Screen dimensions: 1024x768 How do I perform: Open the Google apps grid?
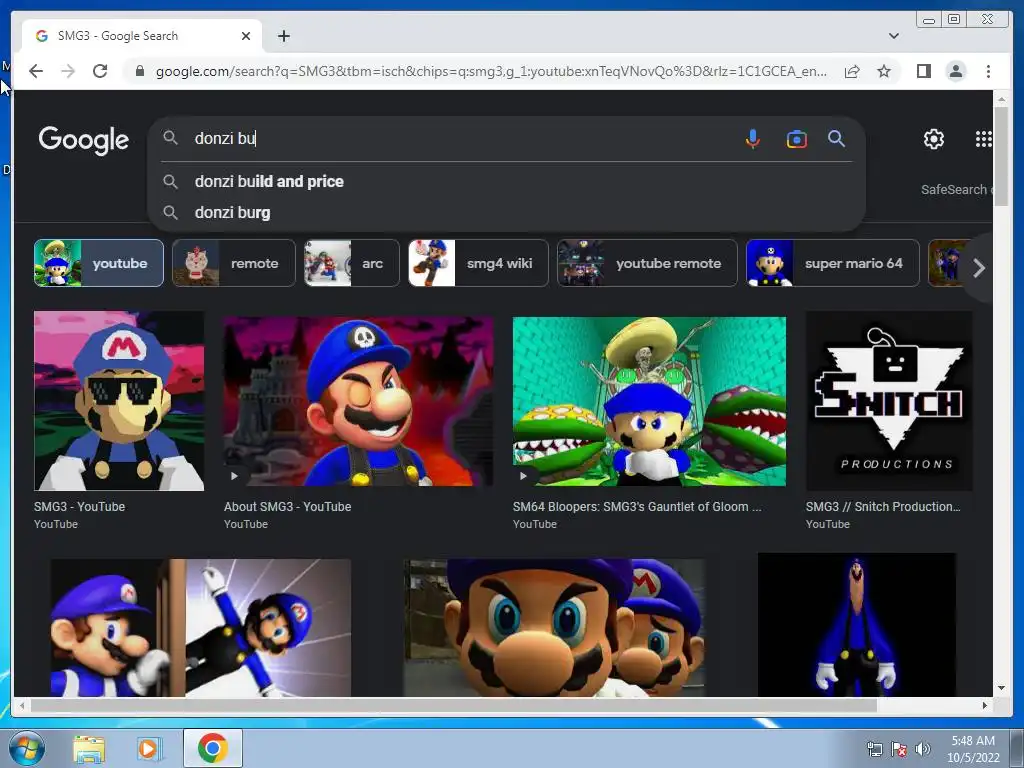tap(983, 138)
